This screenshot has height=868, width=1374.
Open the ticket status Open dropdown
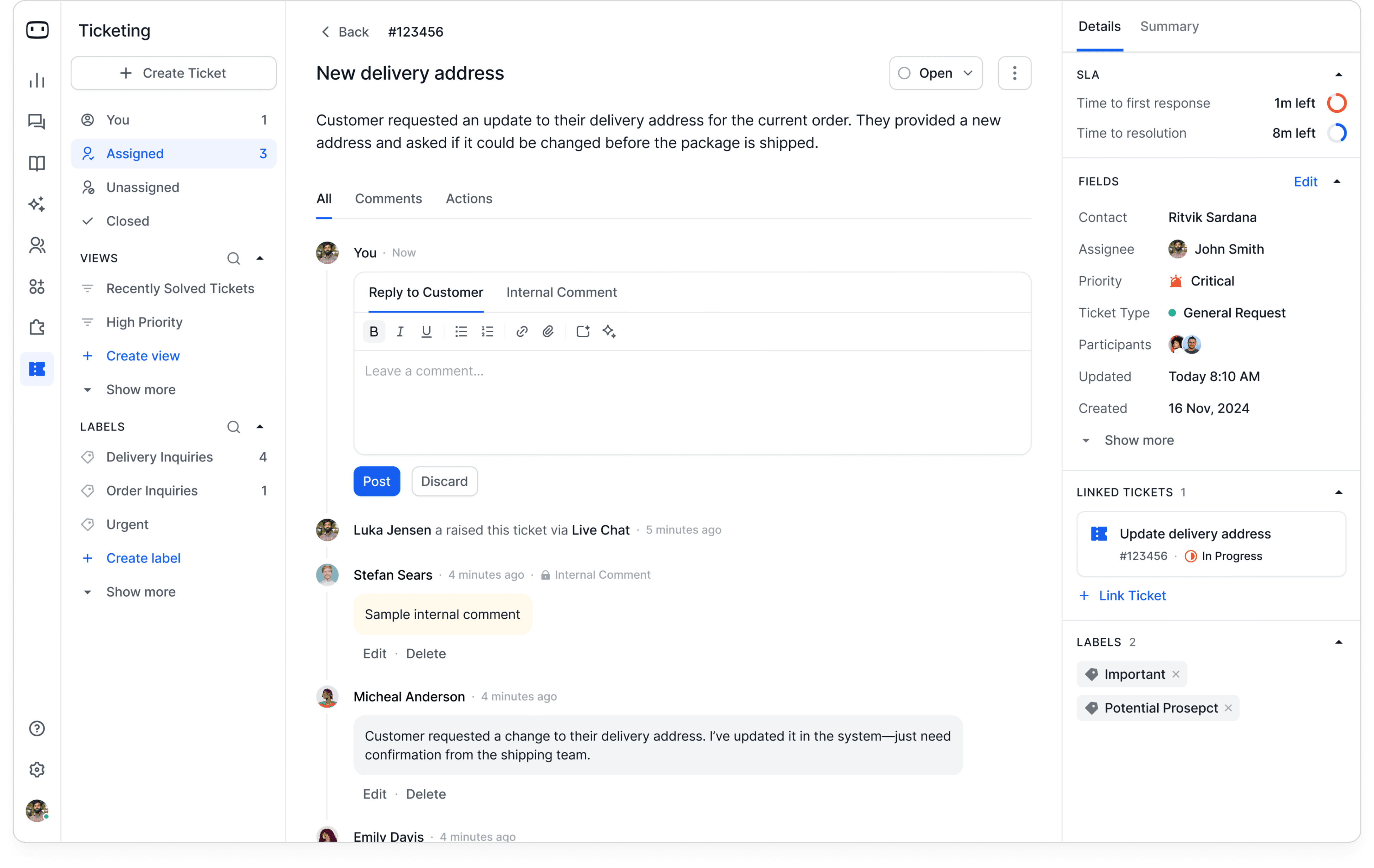point(935,73)
